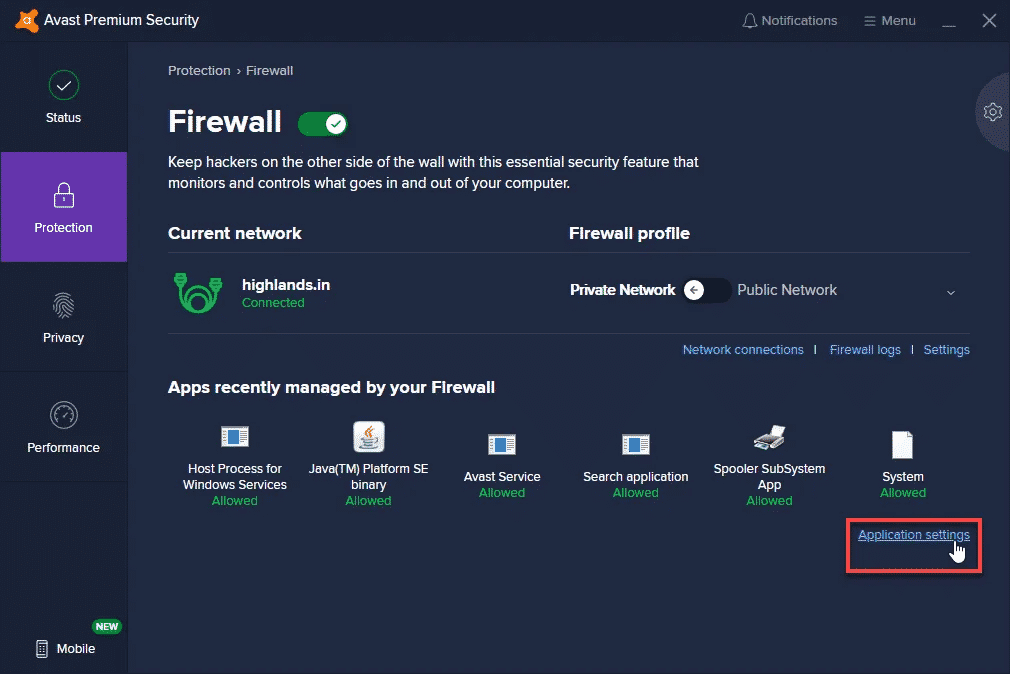Viewport: 1010px width, 674px height.
Task: Open the Privacy section
Action: pos(63,317)
